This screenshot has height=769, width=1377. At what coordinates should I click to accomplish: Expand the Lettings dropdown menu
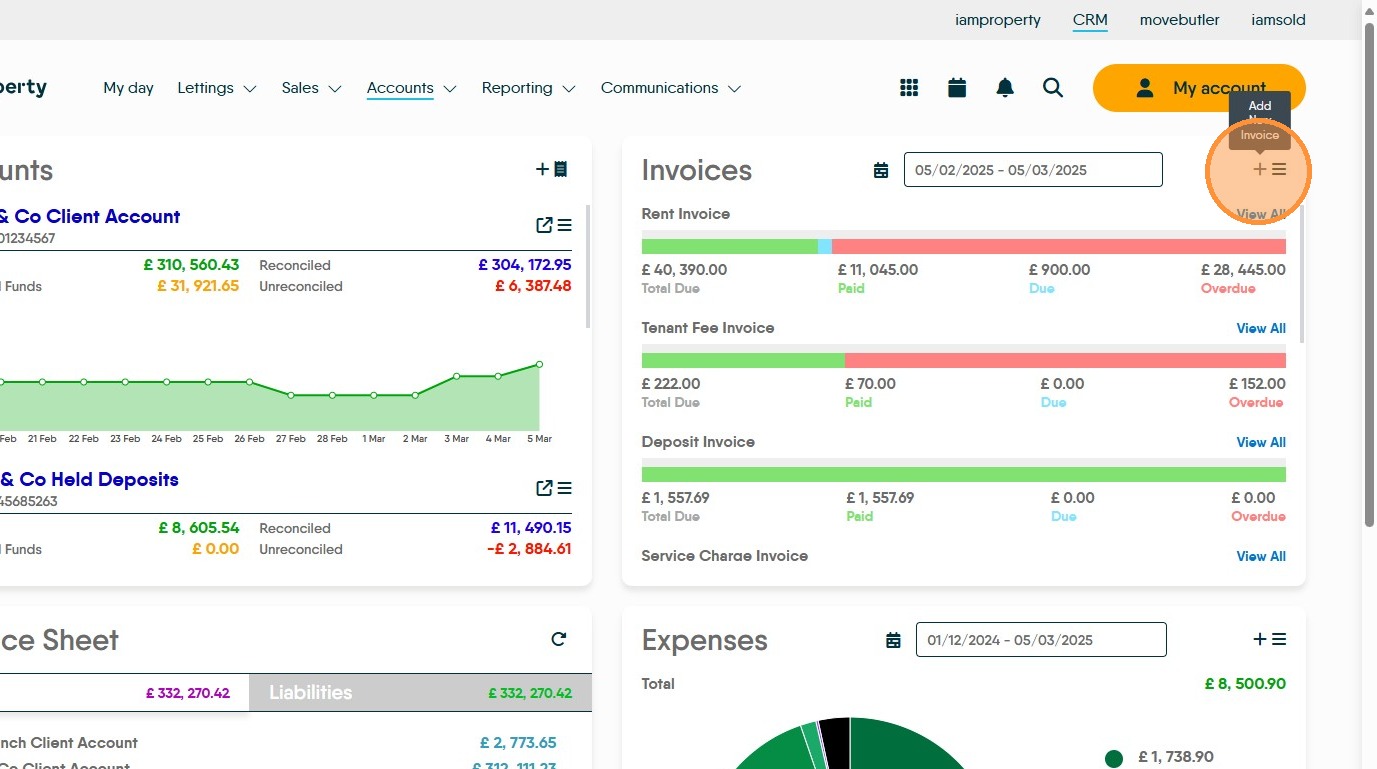click(x=216, y=88)
